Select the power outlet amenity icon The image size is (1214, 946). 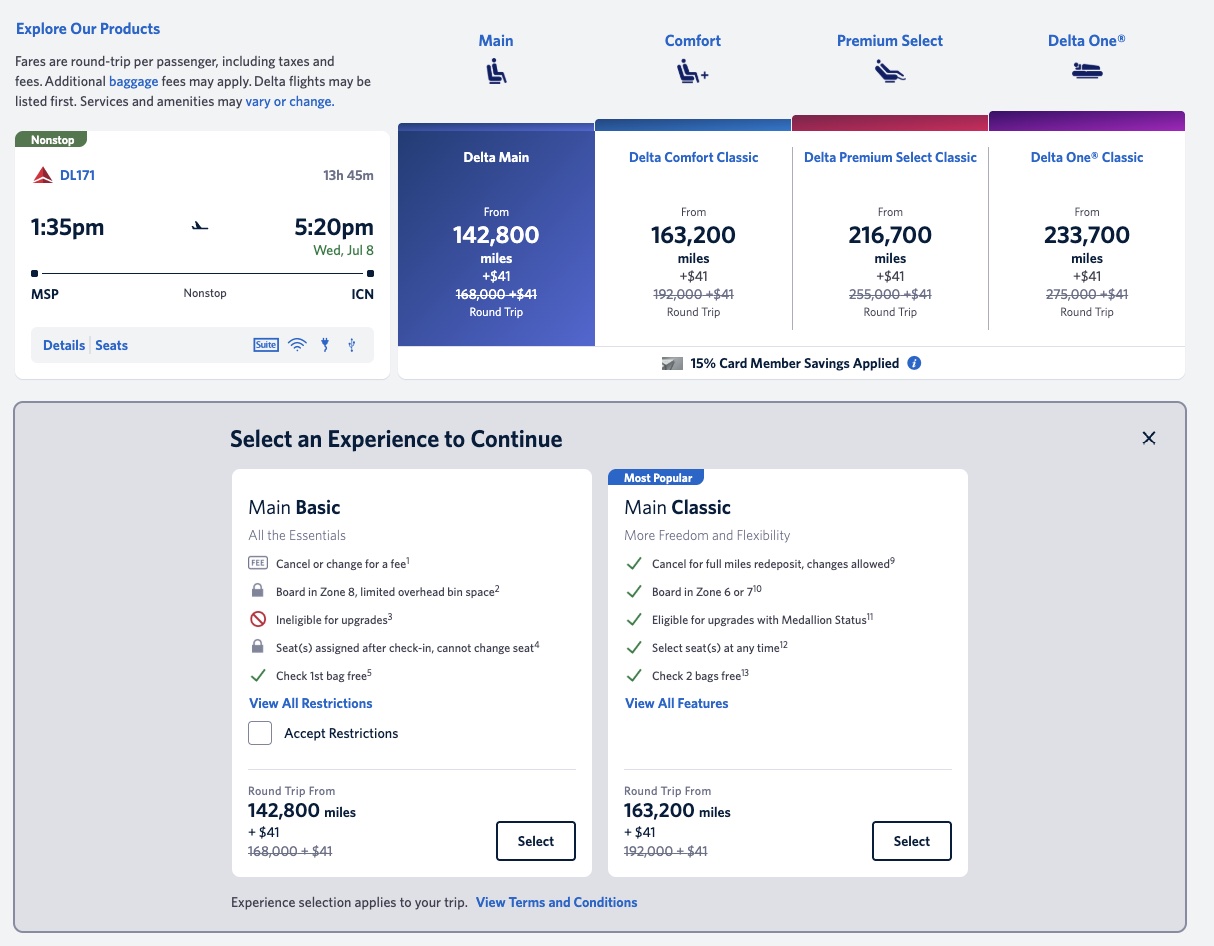pyautogui.click(x=323, y=344)
